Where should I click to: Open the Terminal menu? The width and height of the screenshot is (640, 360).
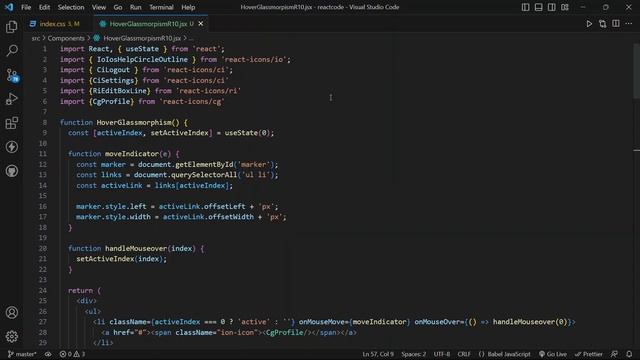point(161,7)
